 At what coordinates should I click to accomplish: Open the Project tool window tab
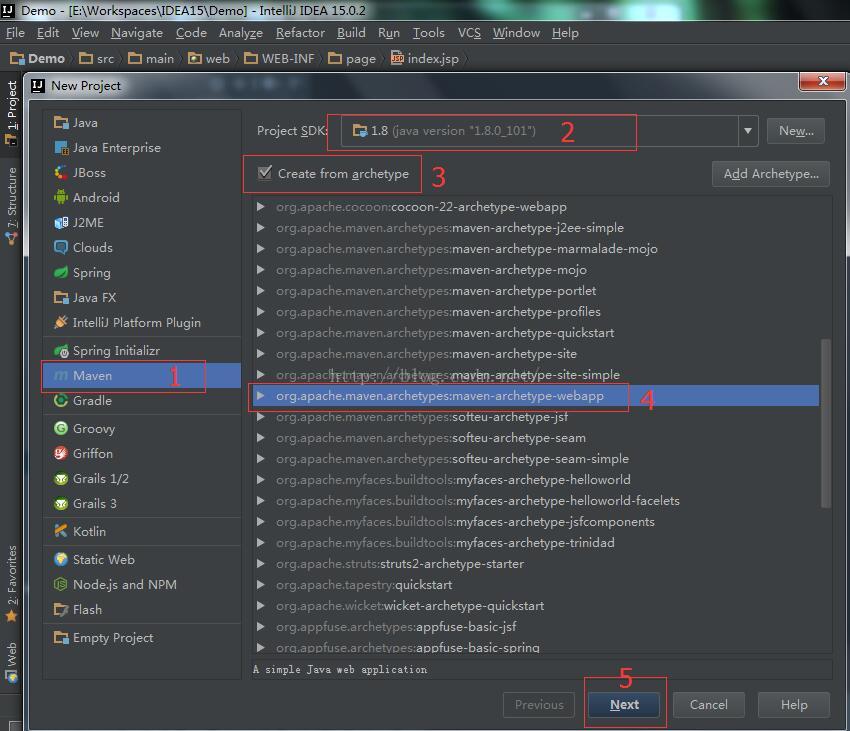[11, 113]
